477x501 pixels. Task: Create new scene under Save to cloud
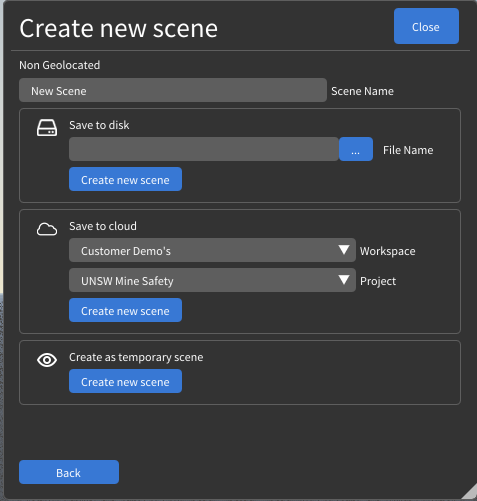coord(125,310)
